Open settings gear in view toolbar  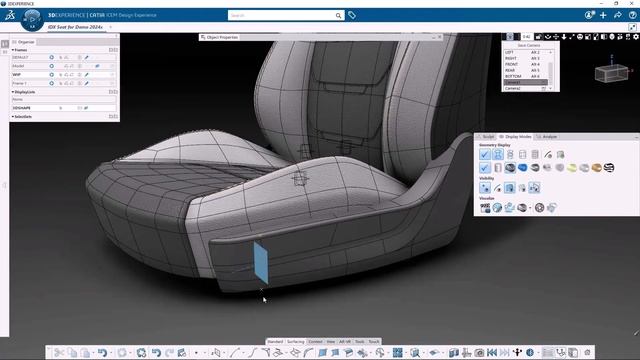[x=636, y=37]
